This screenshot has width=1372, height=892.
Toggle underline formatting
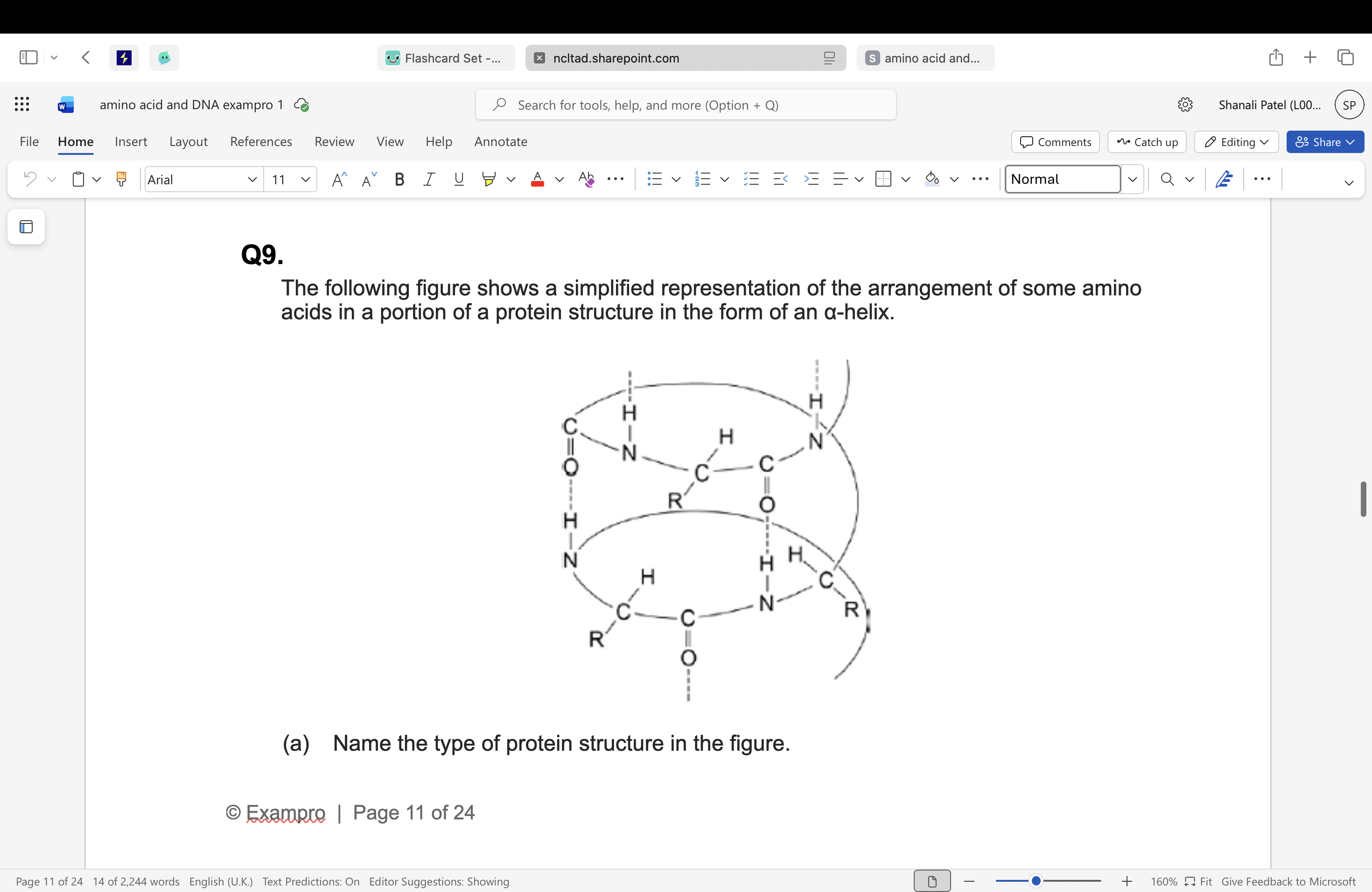pyautogui.click(x=459, y=179)
